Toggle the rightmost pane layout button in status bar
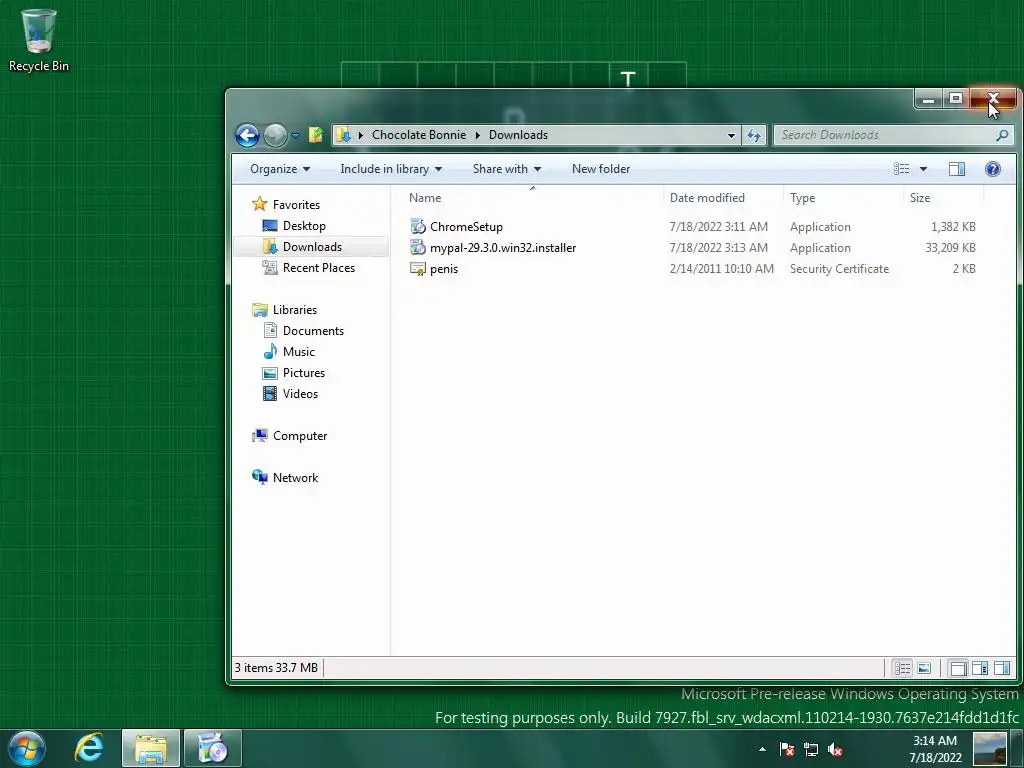Screen dimensions: 1024x768 click(x=1001, y=667)
